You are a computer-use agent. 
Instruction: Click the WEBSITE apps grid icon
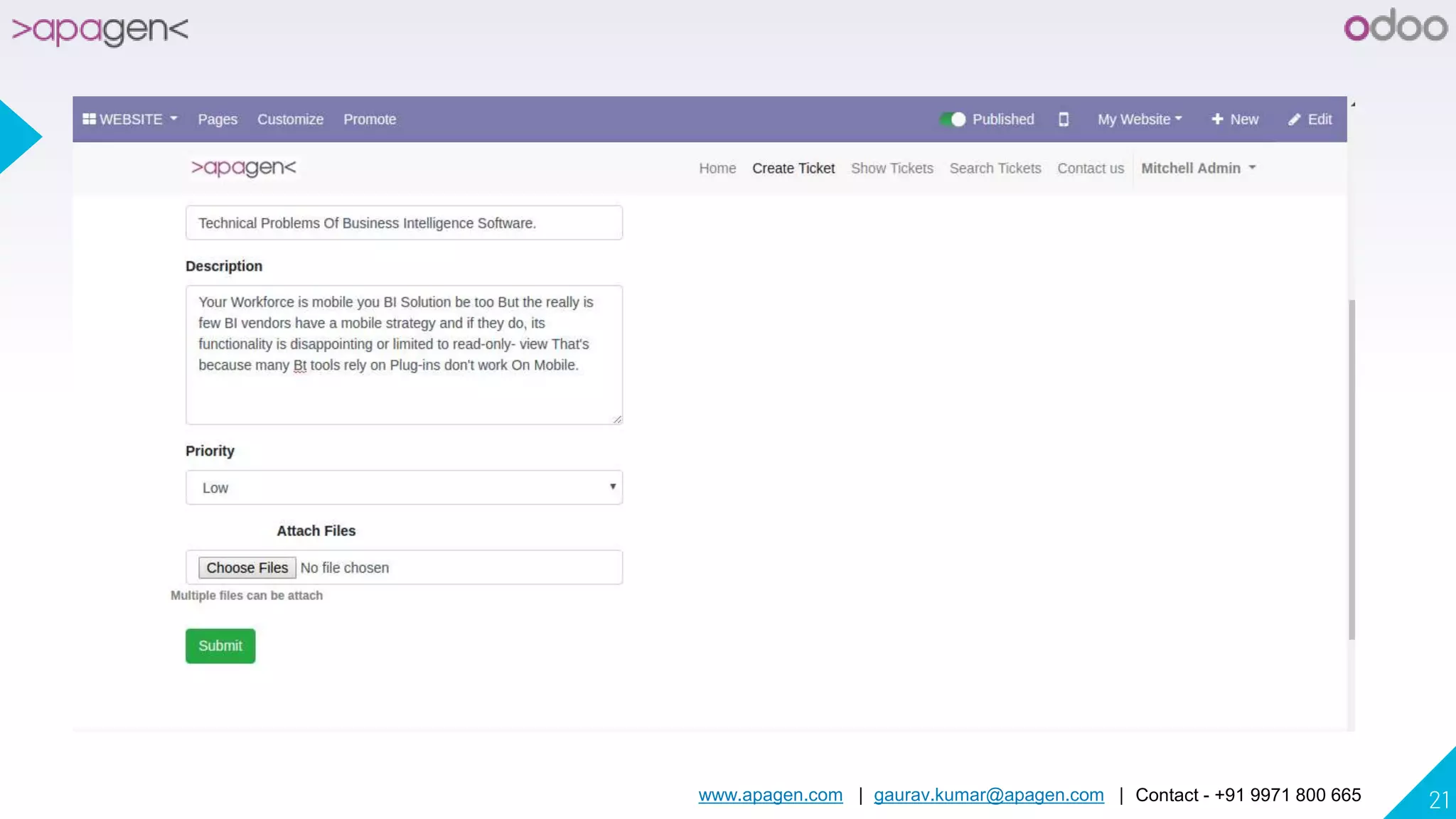pos(89,119)
